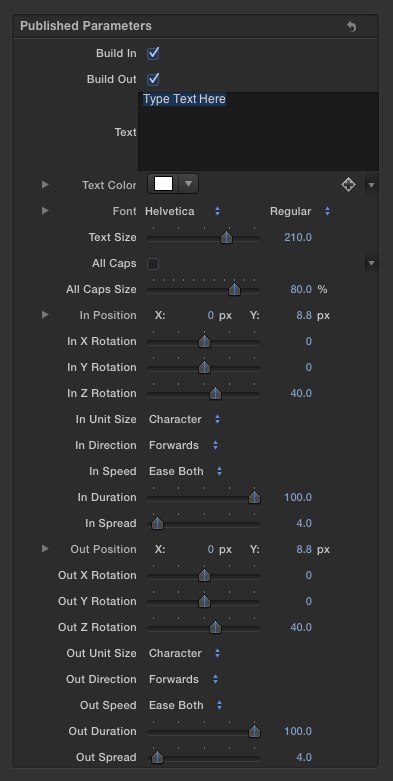Open the color popup arrow next to swatch
The height and width of the screenshot is (781, 393).
click(188, 184)
